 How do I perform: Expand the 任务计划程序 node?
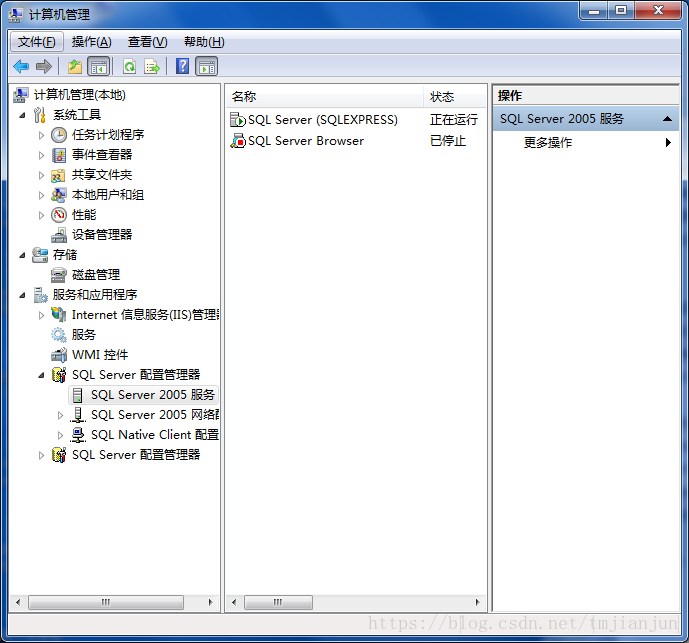(41, 135)
